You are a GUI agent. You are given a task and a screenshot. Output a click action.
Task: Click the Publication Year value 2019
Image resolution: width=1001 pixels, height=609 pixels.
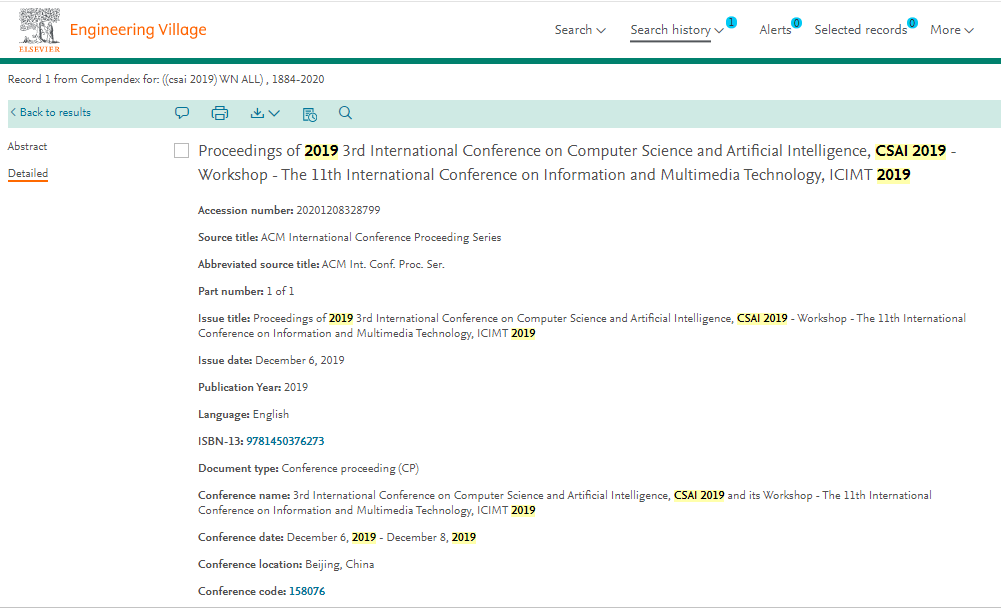click(x=296, y=387)
